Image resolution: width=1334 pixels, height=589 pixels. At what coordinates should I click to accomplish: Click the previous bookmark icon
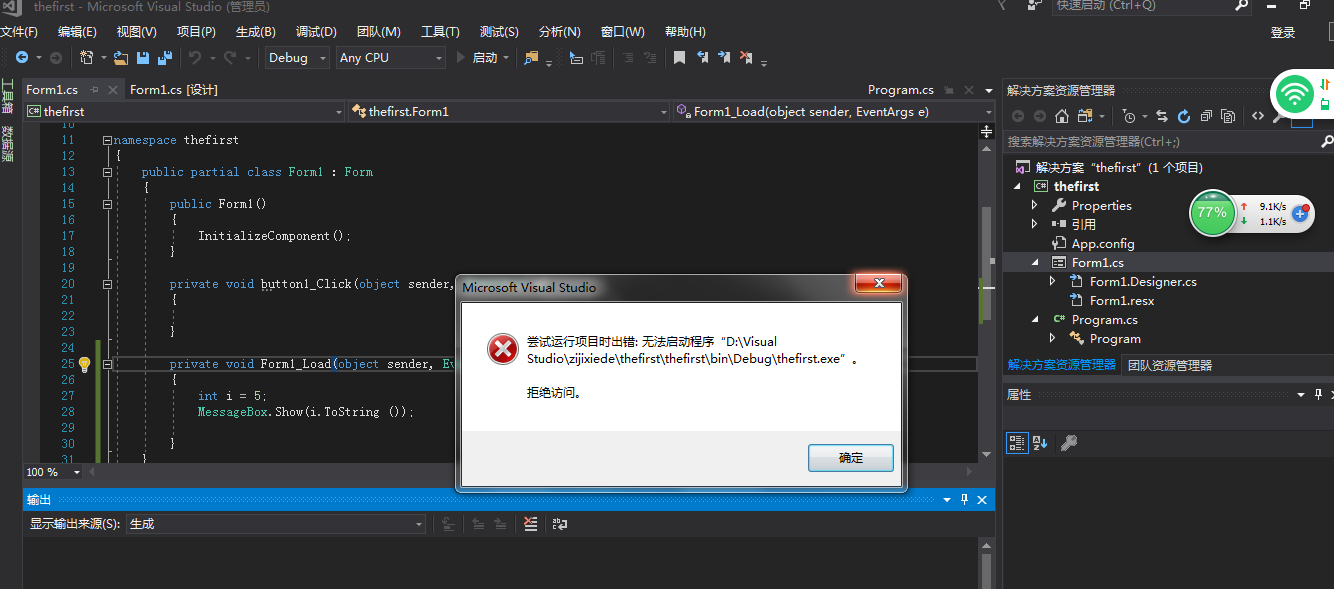pos(703,58)
